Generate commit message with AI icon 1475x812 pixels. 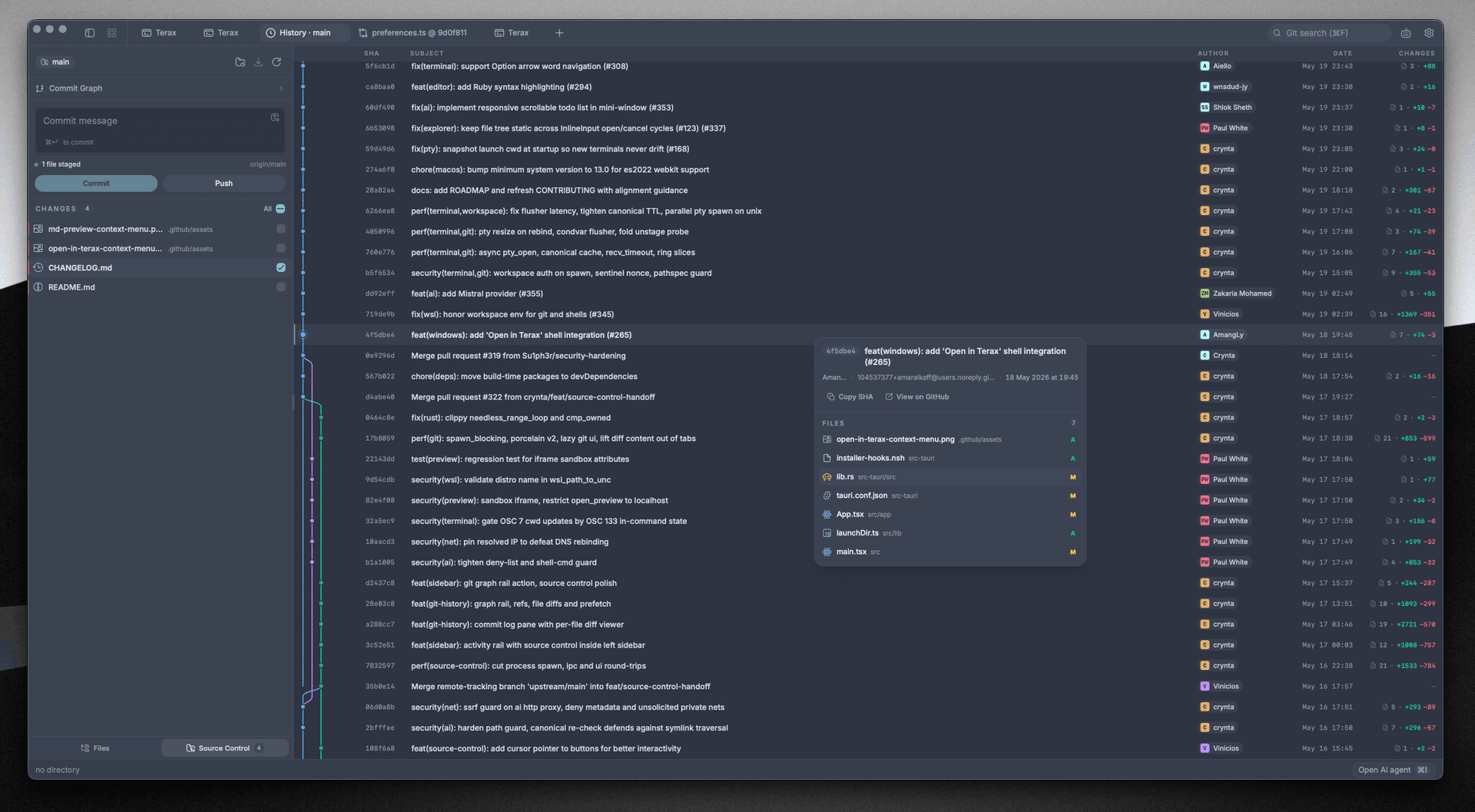pos(274,118)
